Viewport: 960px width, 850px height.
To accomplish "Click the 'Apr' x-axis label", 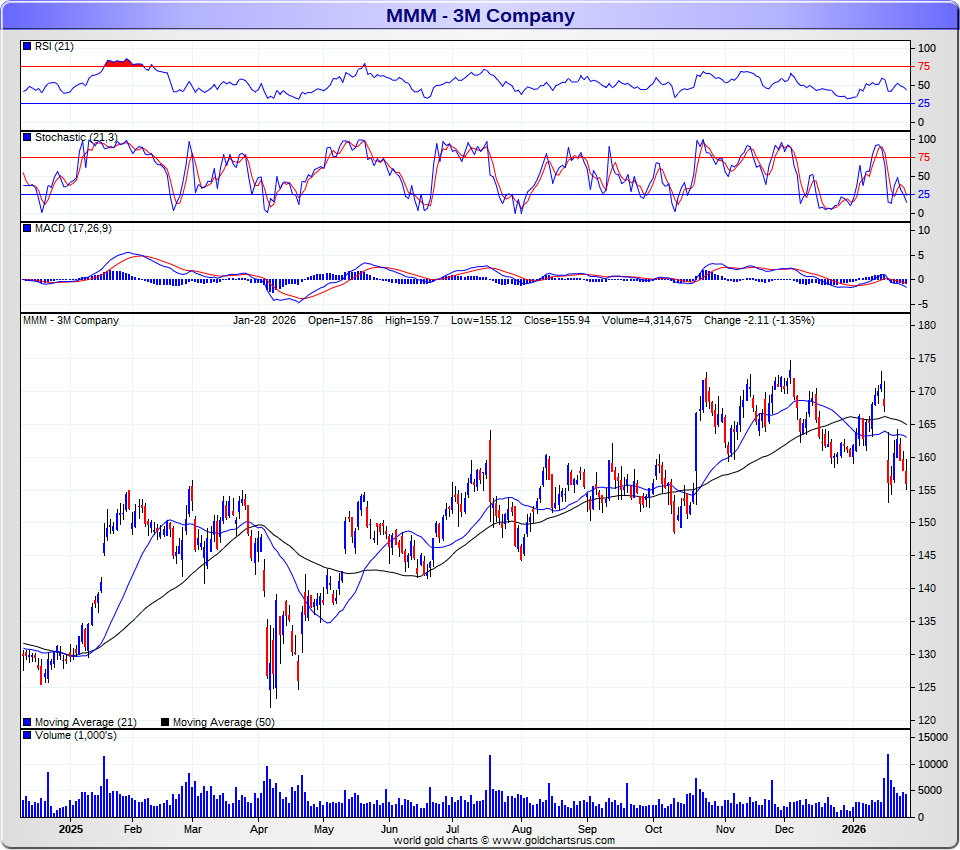I will tap(259, 829).
